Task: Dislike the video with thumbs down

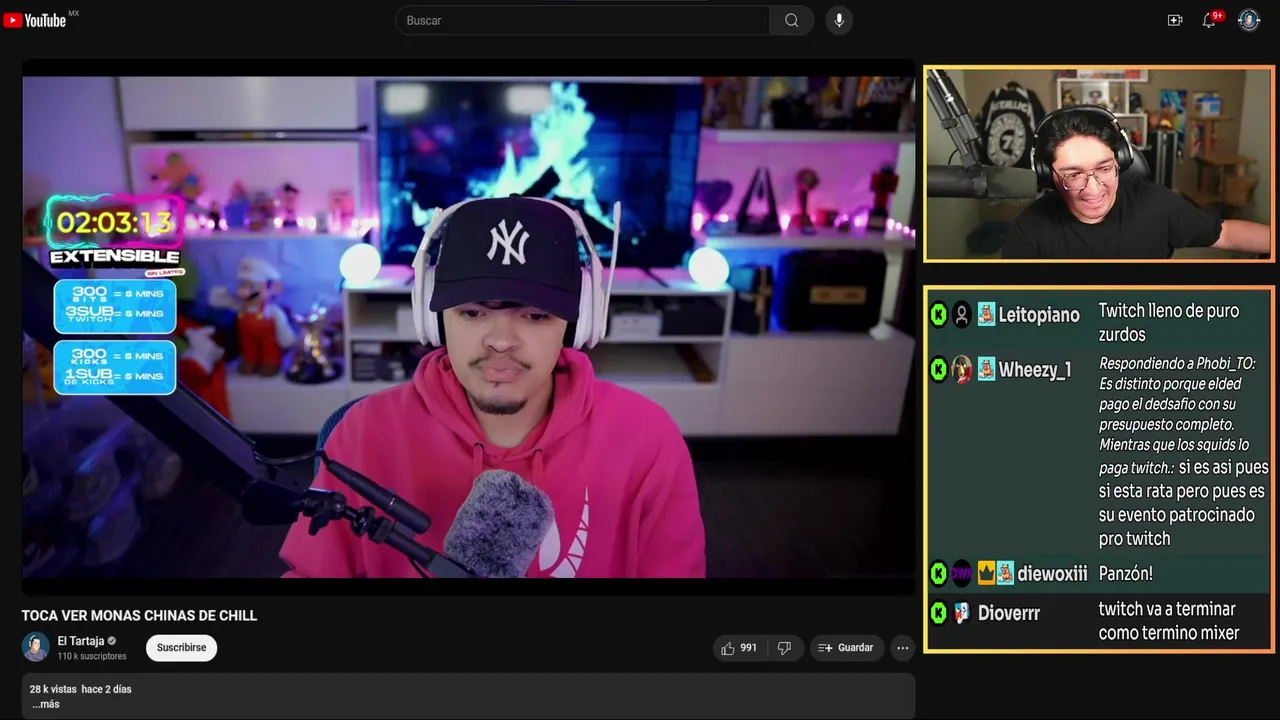Action: 784,648
